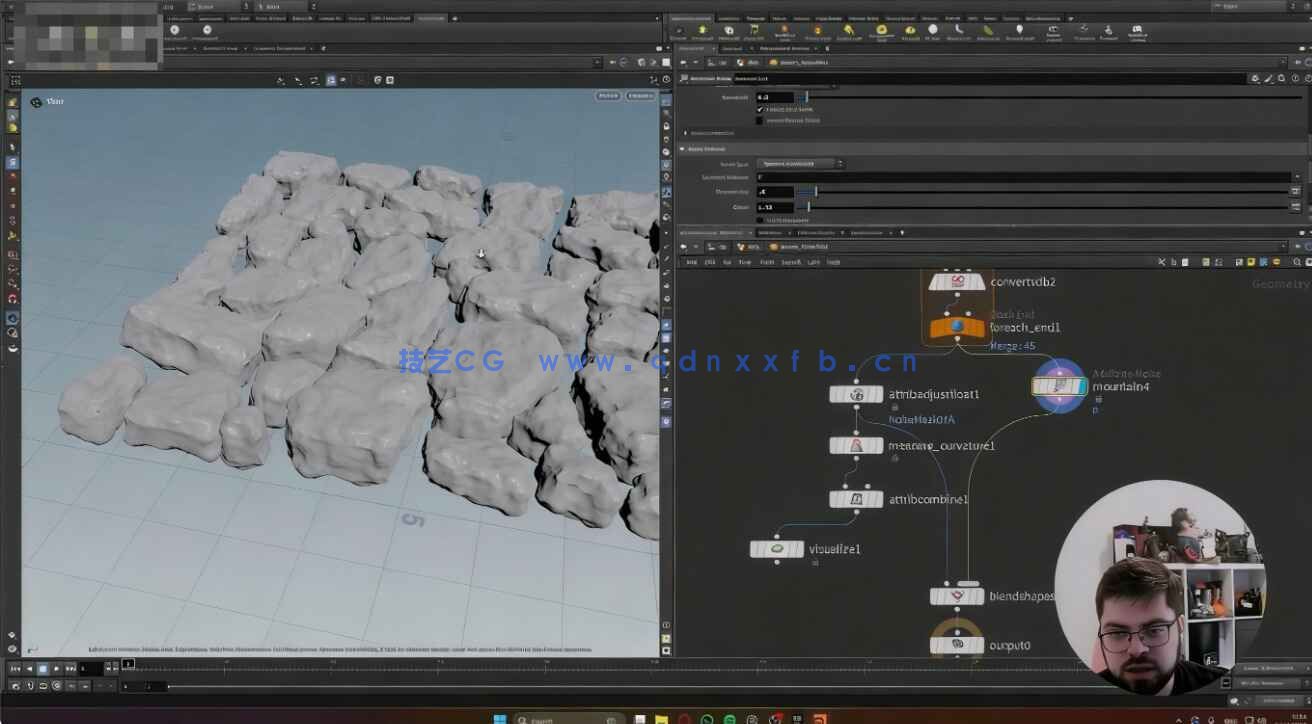Open the Edit menu in network editor
Image resolution: width=1312 pixels, height=724 pixels.
point(709,262)
